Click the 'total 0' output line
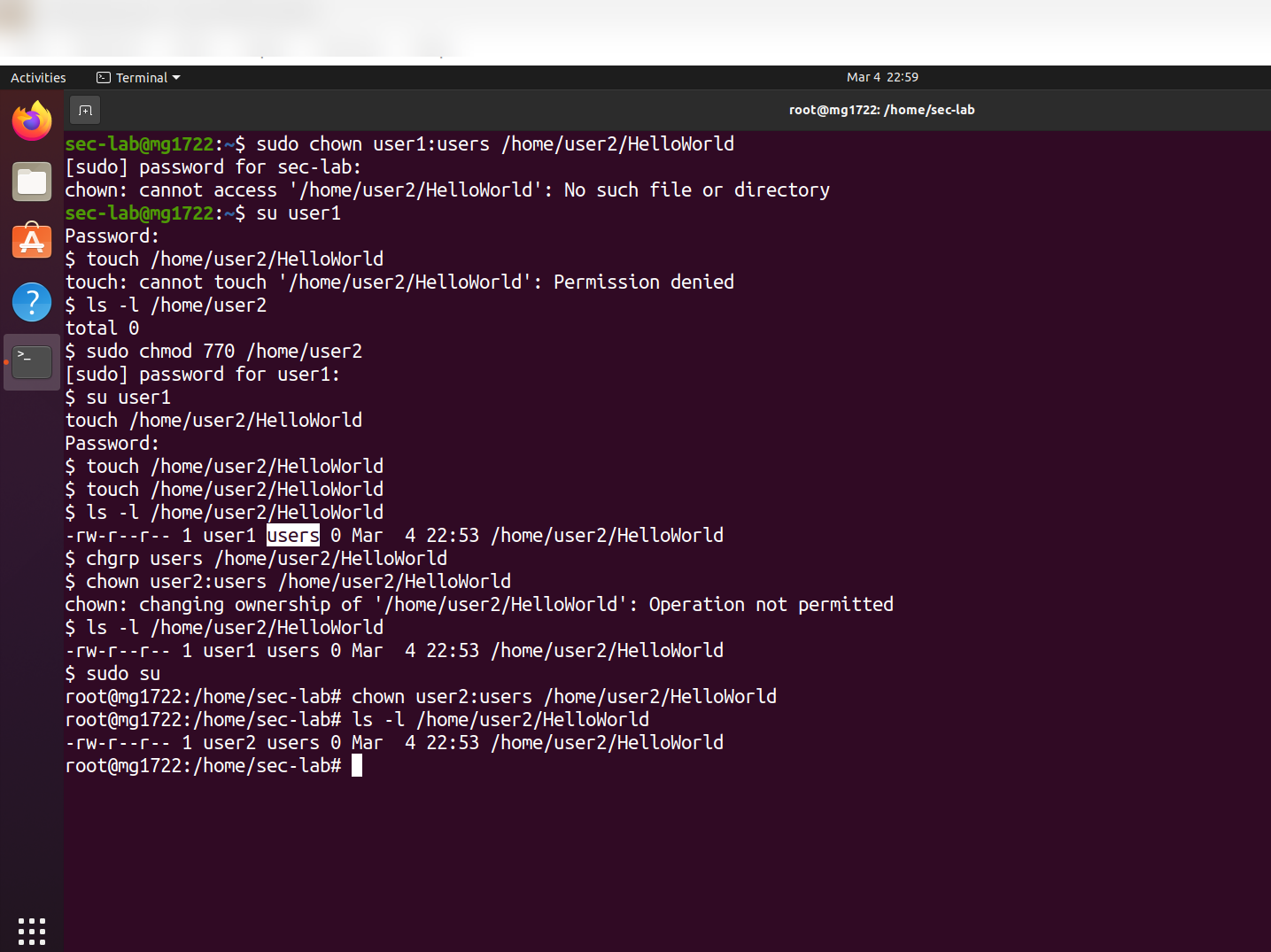 pyautogui.click(x=102, y=328)
